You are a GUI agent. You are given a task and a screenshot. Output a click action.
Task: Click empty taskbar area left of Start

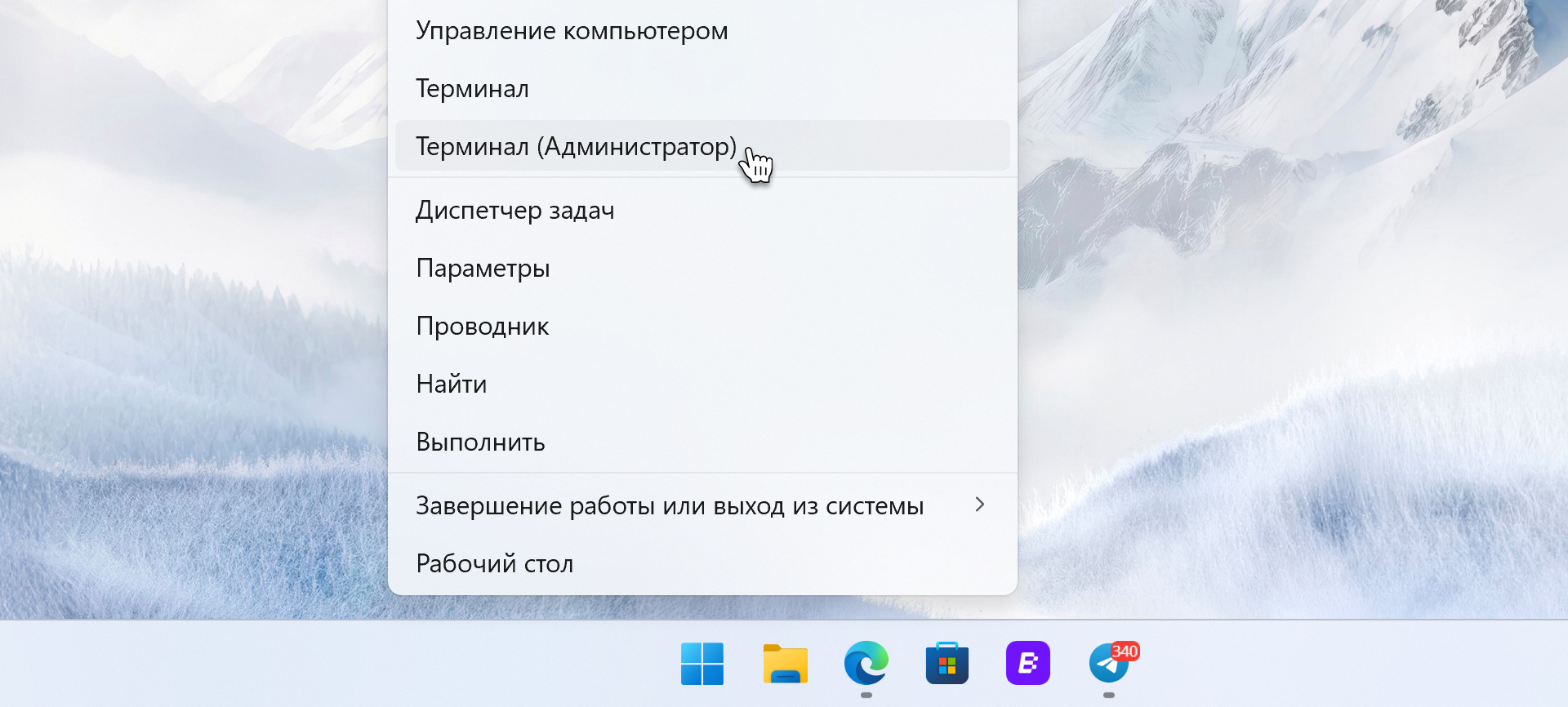pyautogui.click(x=327, y=665)
